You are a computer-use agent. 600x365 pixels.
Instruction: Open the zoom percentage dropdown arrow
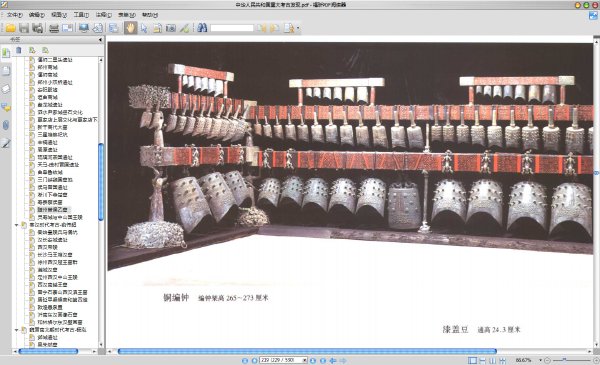click(x=540, y=360)
